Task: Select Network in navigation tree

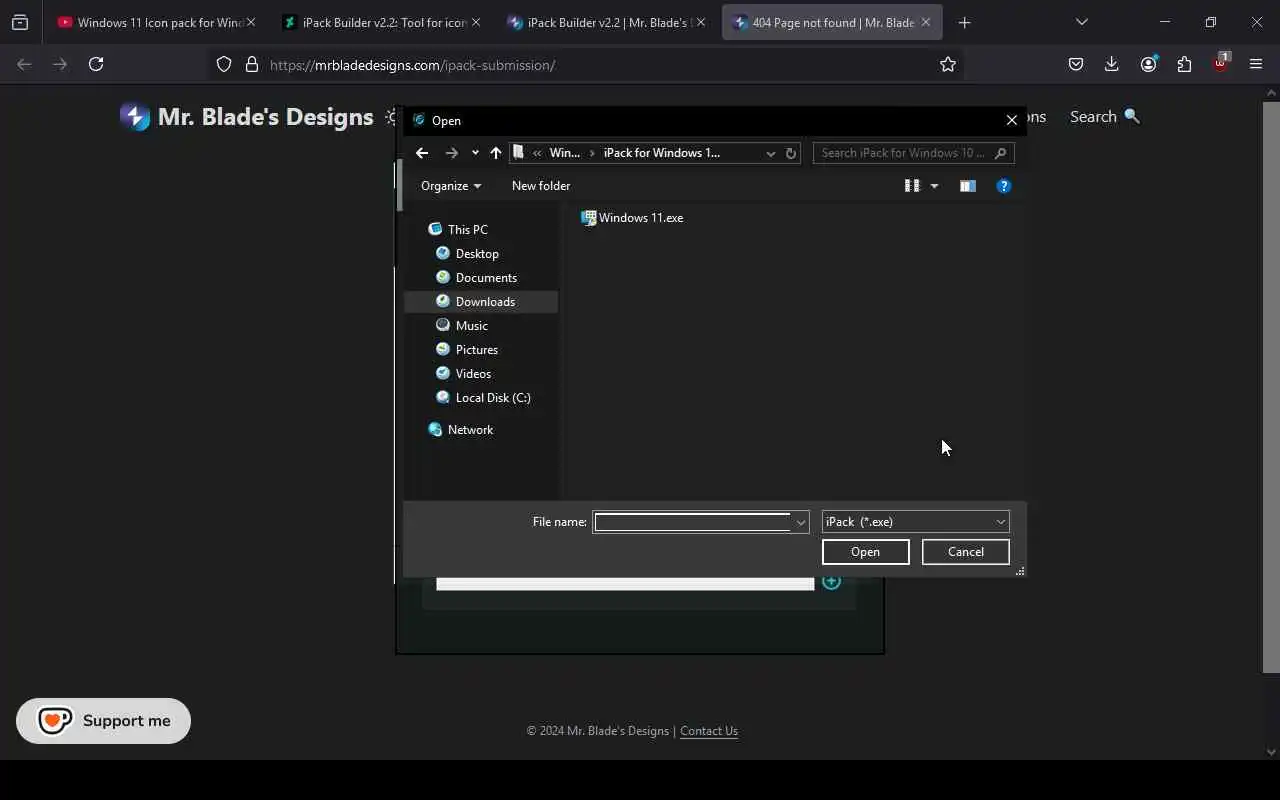Action: point(460,430)
